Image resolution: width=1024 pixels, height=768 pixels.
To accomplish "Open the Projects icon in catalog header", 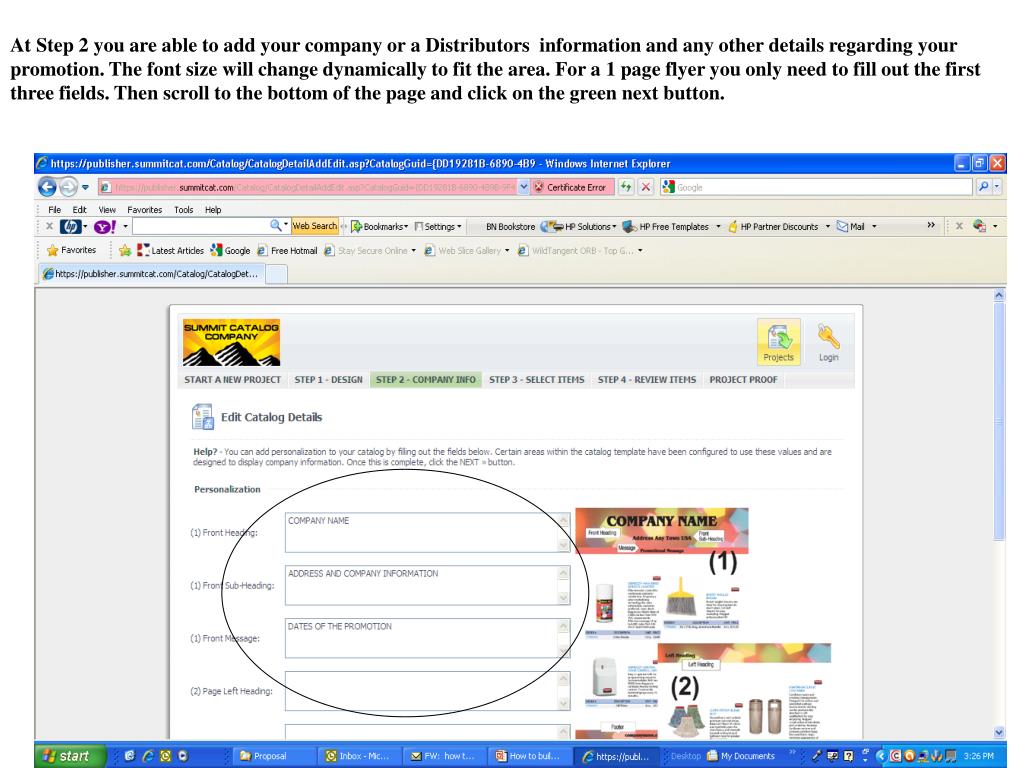I will click(x=778, y=342).
